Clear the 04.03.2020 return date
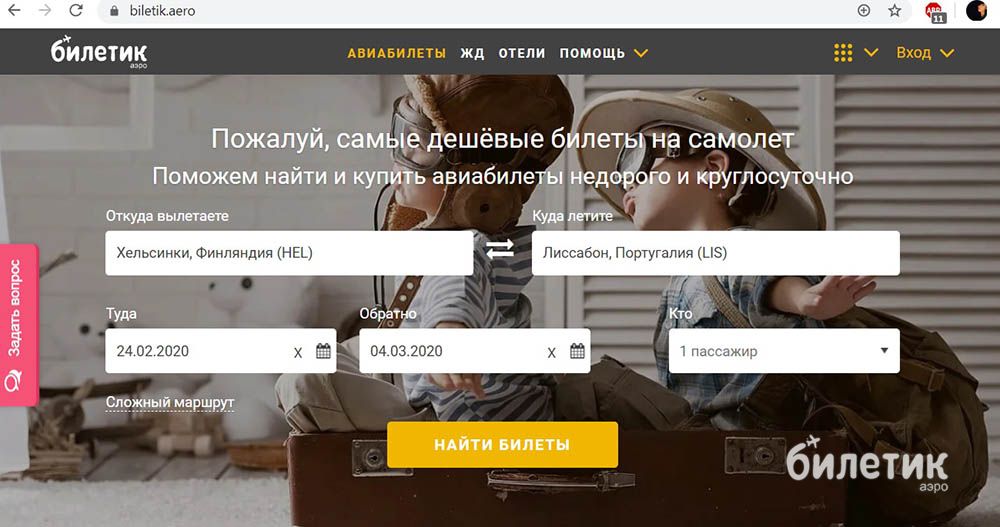Screen dimensions: 1000x527 point(552,352)
